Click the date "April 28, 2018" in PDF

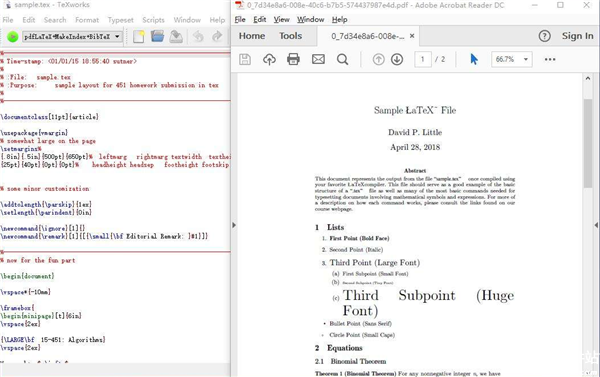[415, 147]
